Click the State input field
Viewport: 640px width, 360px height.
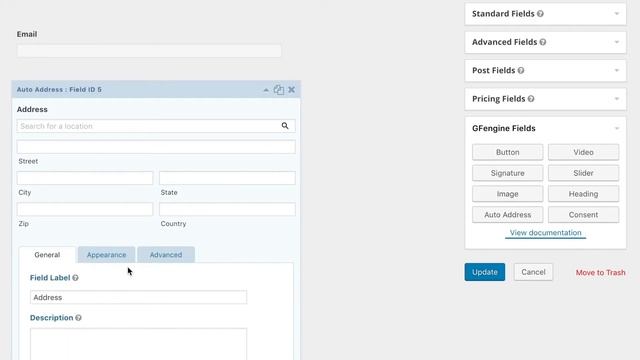[227, 178]
